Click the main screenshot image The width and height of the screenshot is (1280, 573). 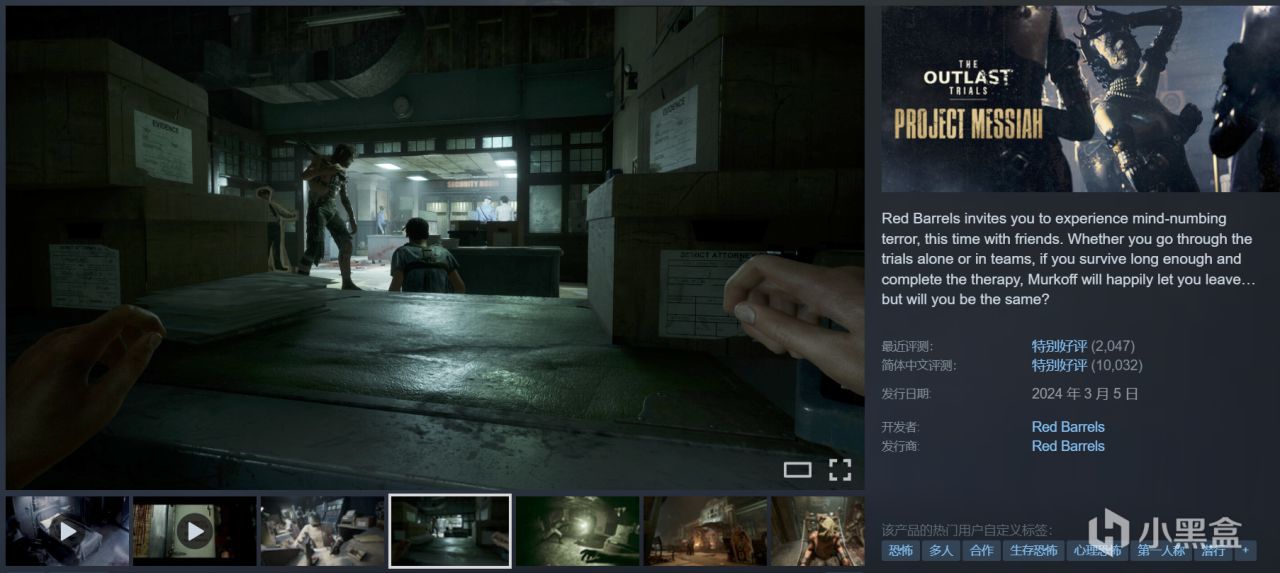click(435, 248)
